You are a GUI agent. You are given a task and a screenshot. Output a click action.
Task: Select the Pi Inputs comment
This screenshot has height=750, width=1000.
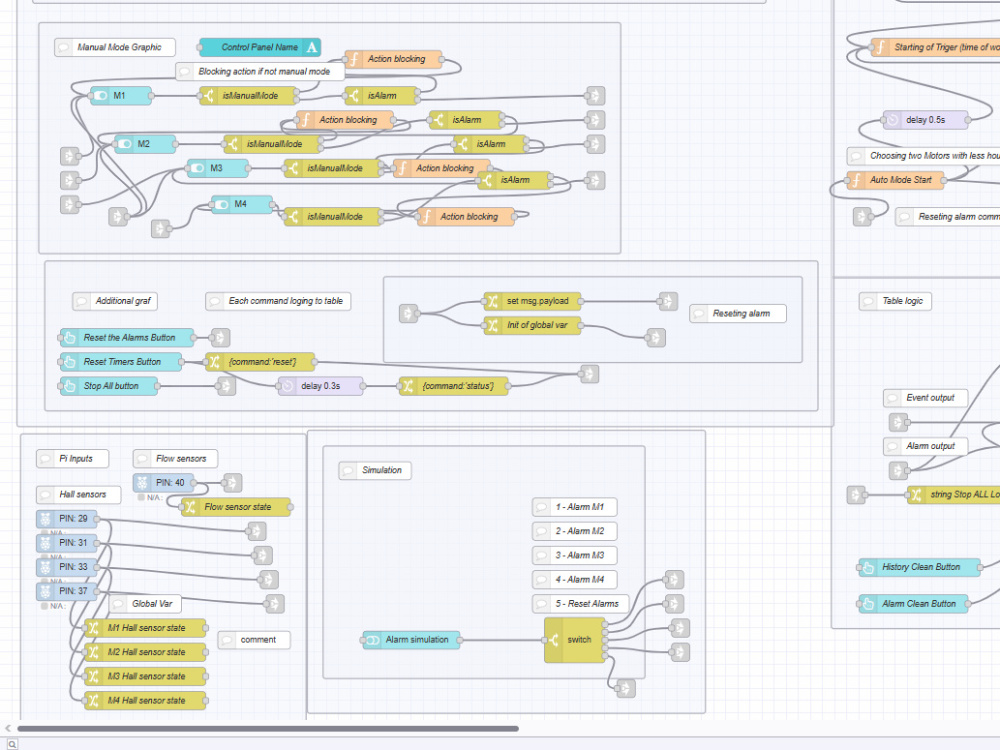[x=72, y=459]
